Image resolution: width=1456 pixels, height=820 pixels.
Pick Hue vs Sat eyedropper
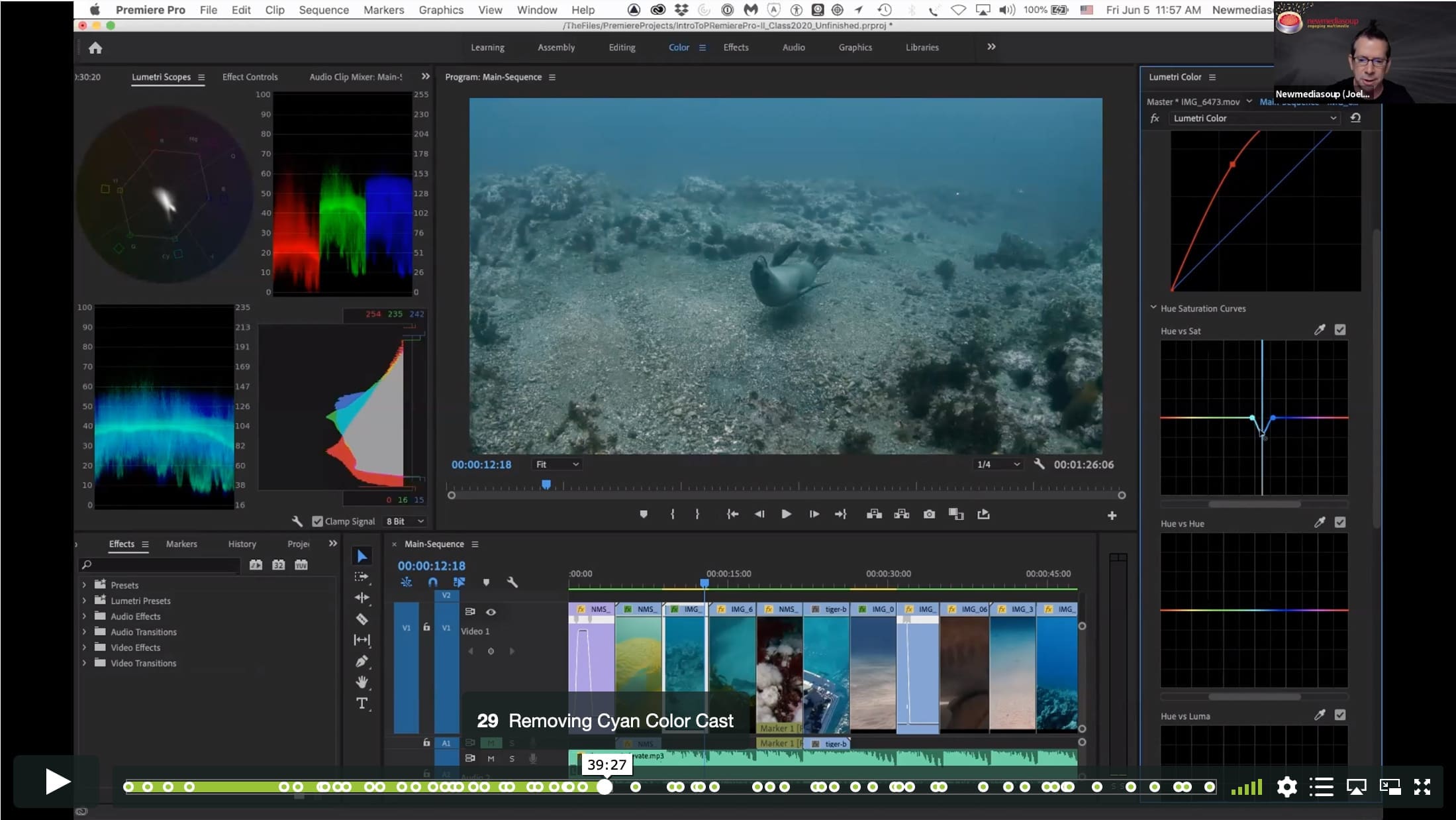[x=1320, y=330]
